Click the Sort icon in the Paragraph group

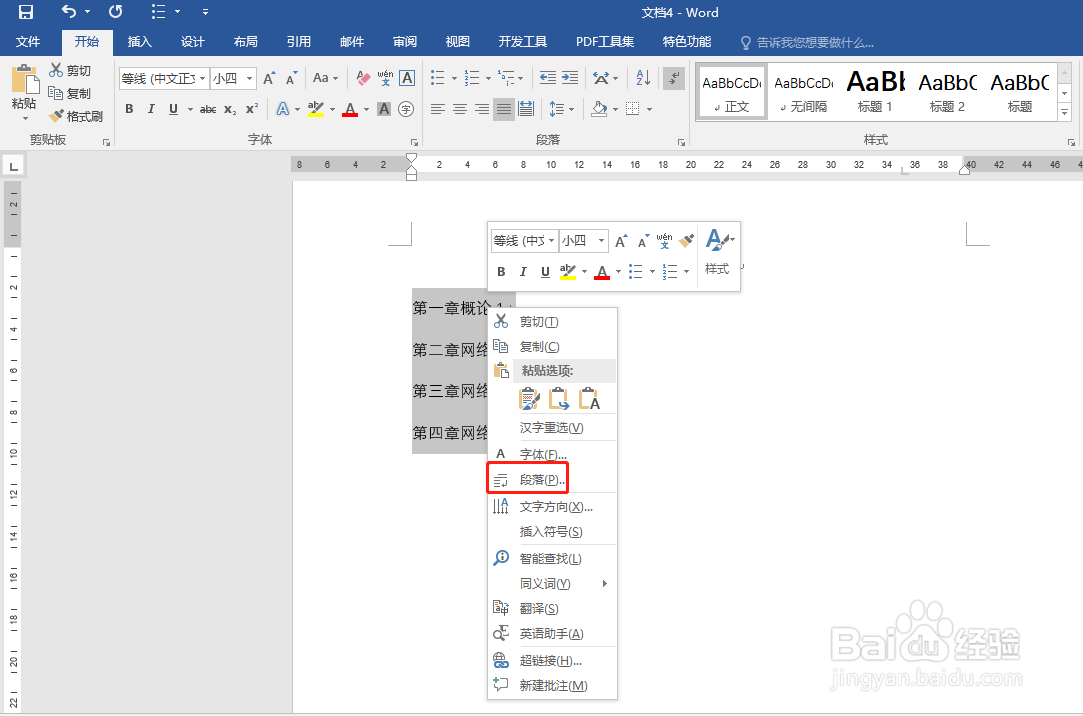click(644, 78)
